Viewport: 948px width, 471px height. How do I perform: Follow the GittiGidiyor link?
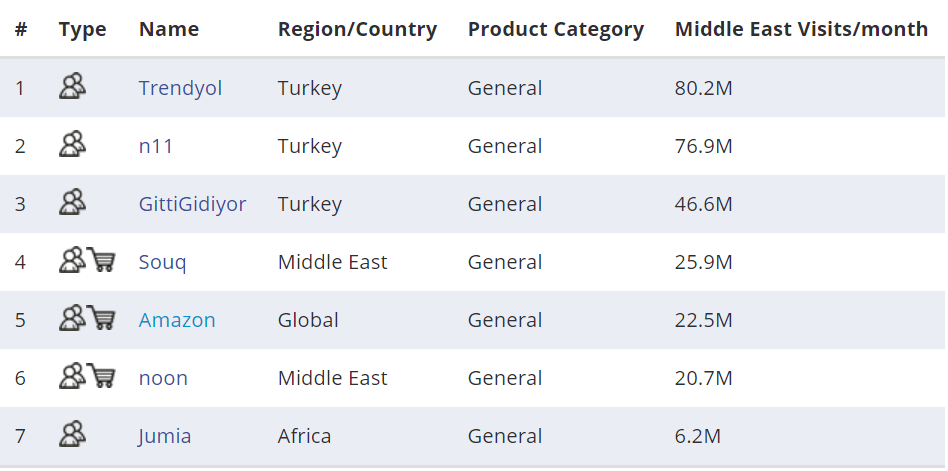(x=192, y=204)
